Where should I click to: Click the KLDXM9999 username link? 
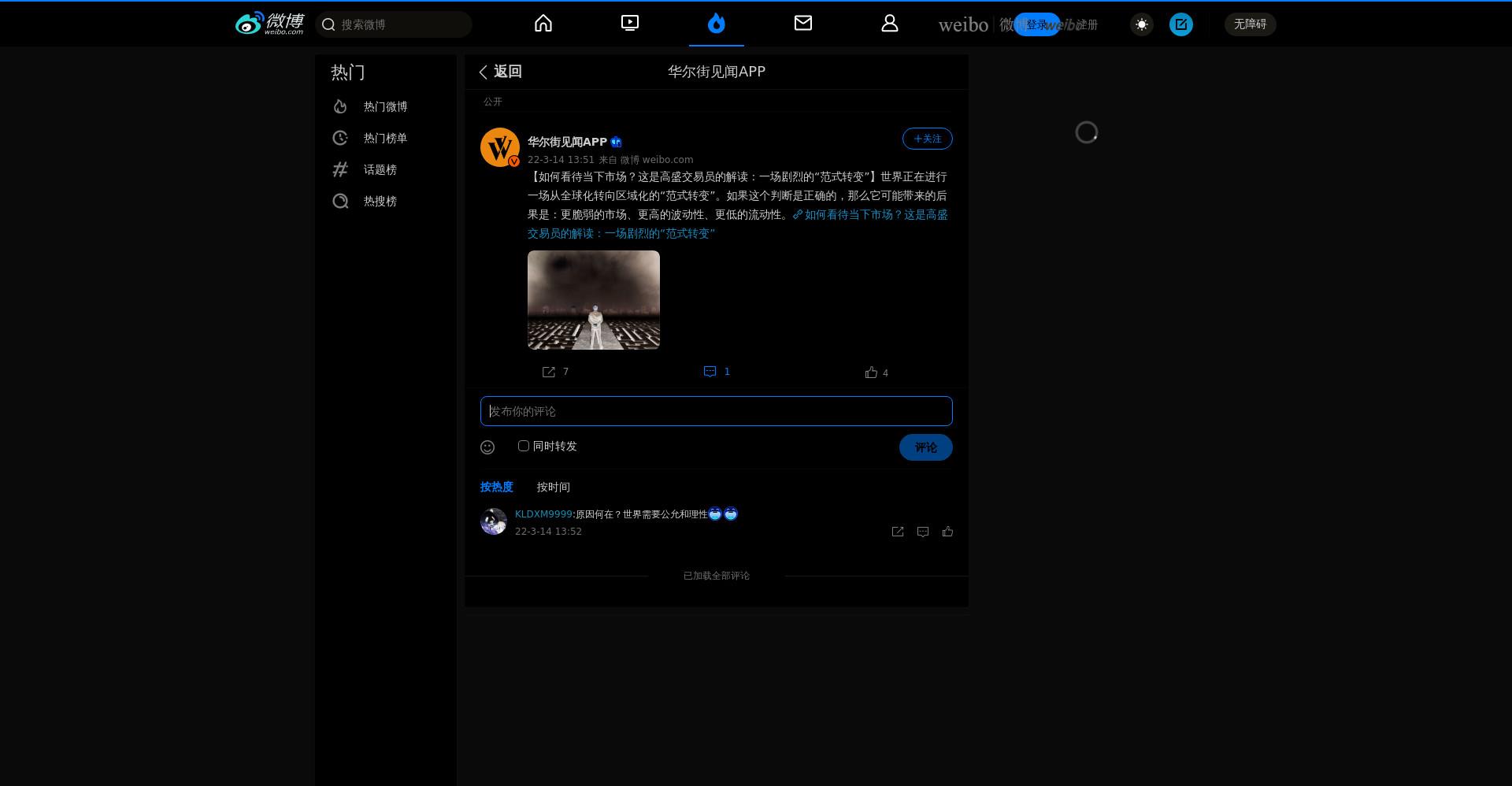[543, 514]
